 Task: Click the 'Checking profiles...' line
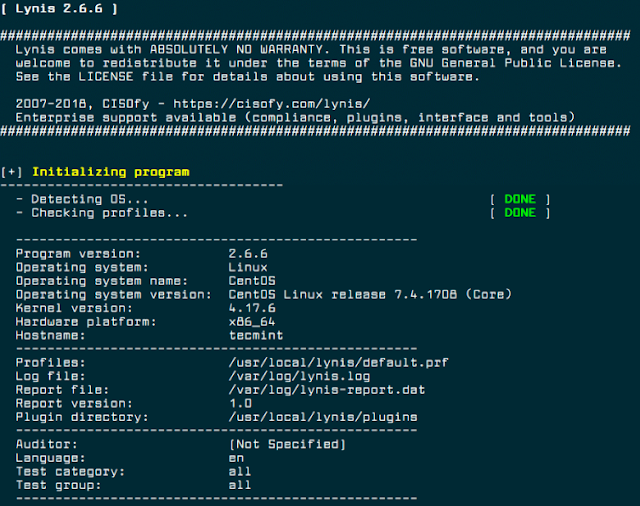[102, 213]
